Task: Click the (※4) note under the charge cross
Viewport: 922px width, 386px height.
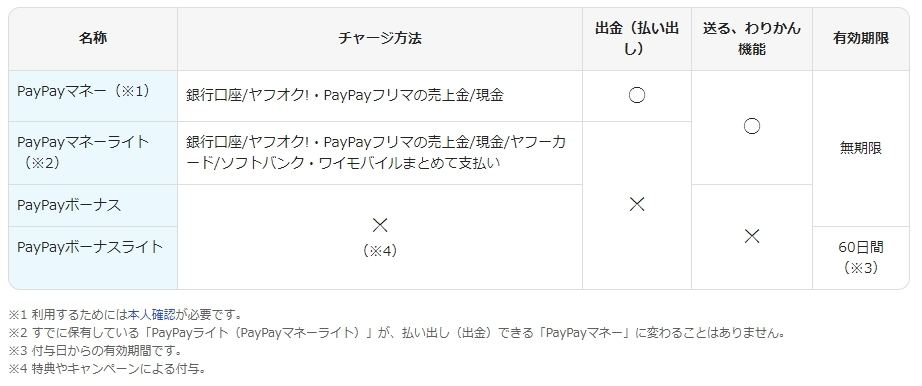Action: (x=380, y=251)
